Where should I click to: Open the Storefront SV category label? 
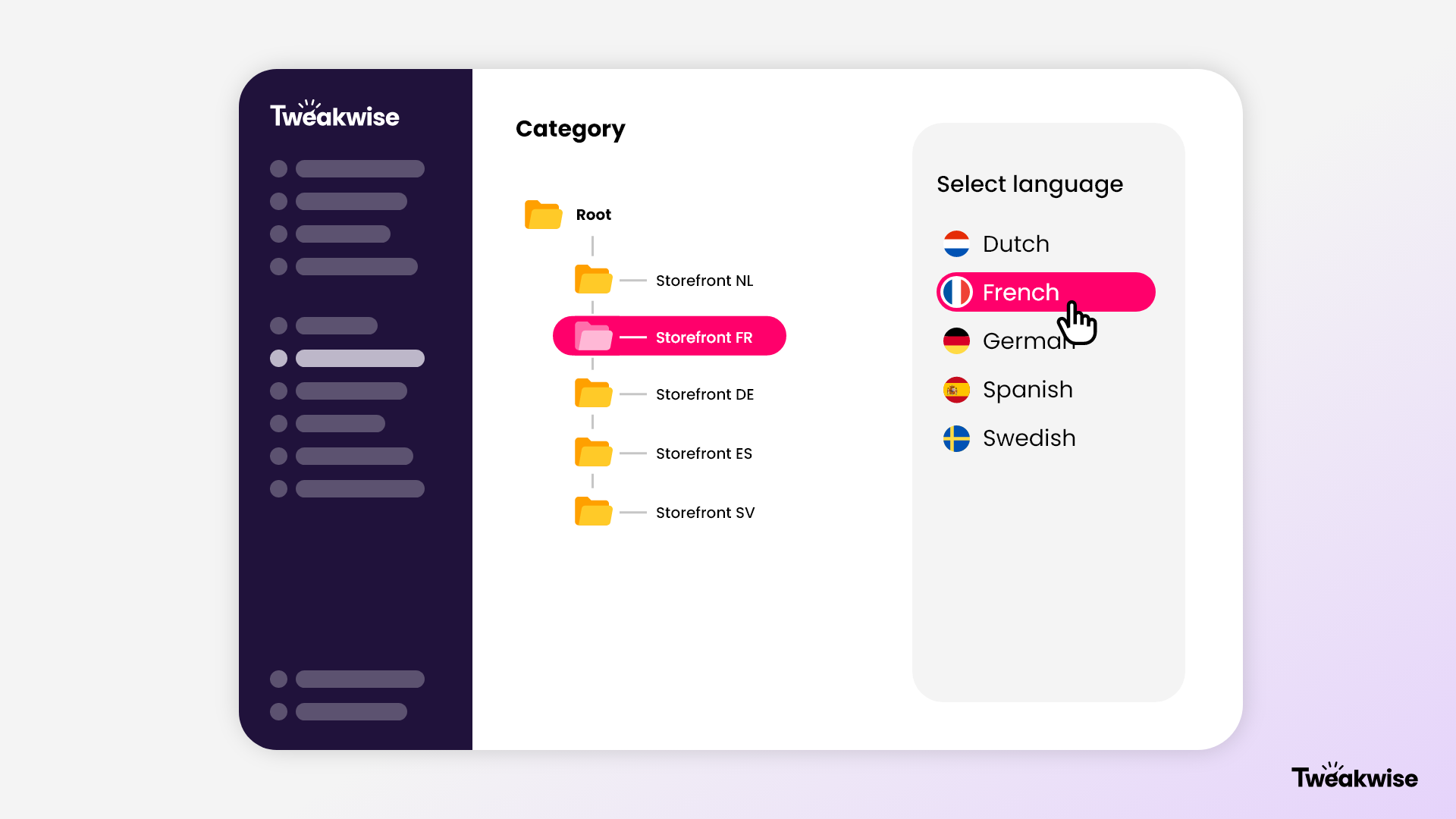704,513
